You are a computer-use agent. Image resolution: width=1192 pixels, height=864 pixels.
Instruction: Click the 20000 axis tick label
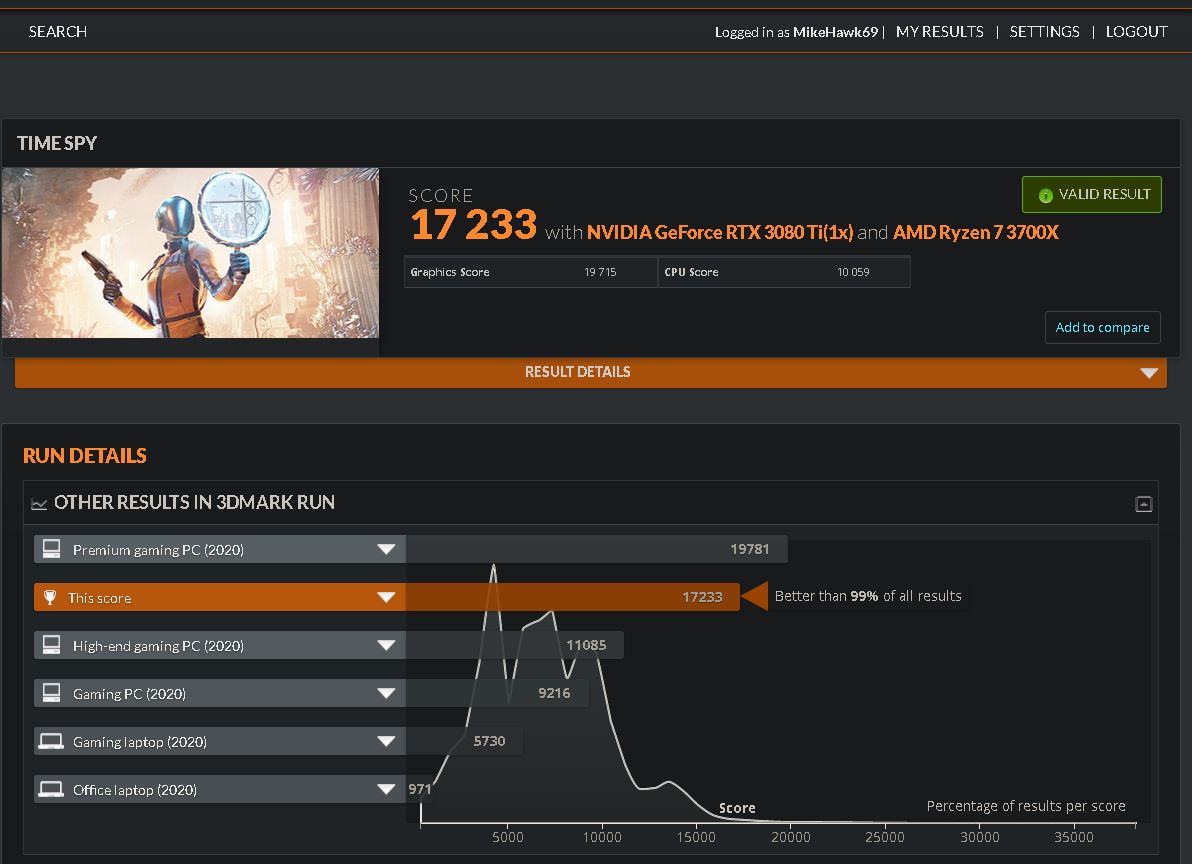[791, 837]
